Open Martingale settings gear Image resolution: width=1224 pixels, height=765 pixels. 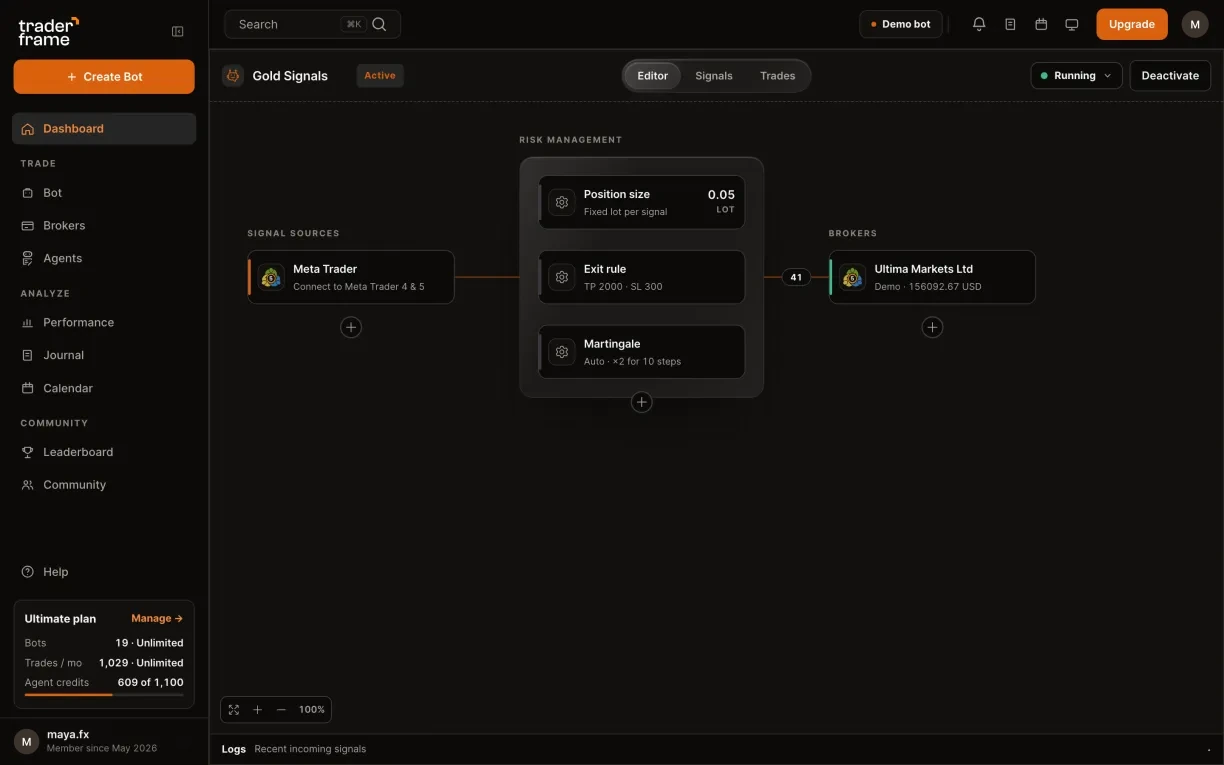[562, 352]
